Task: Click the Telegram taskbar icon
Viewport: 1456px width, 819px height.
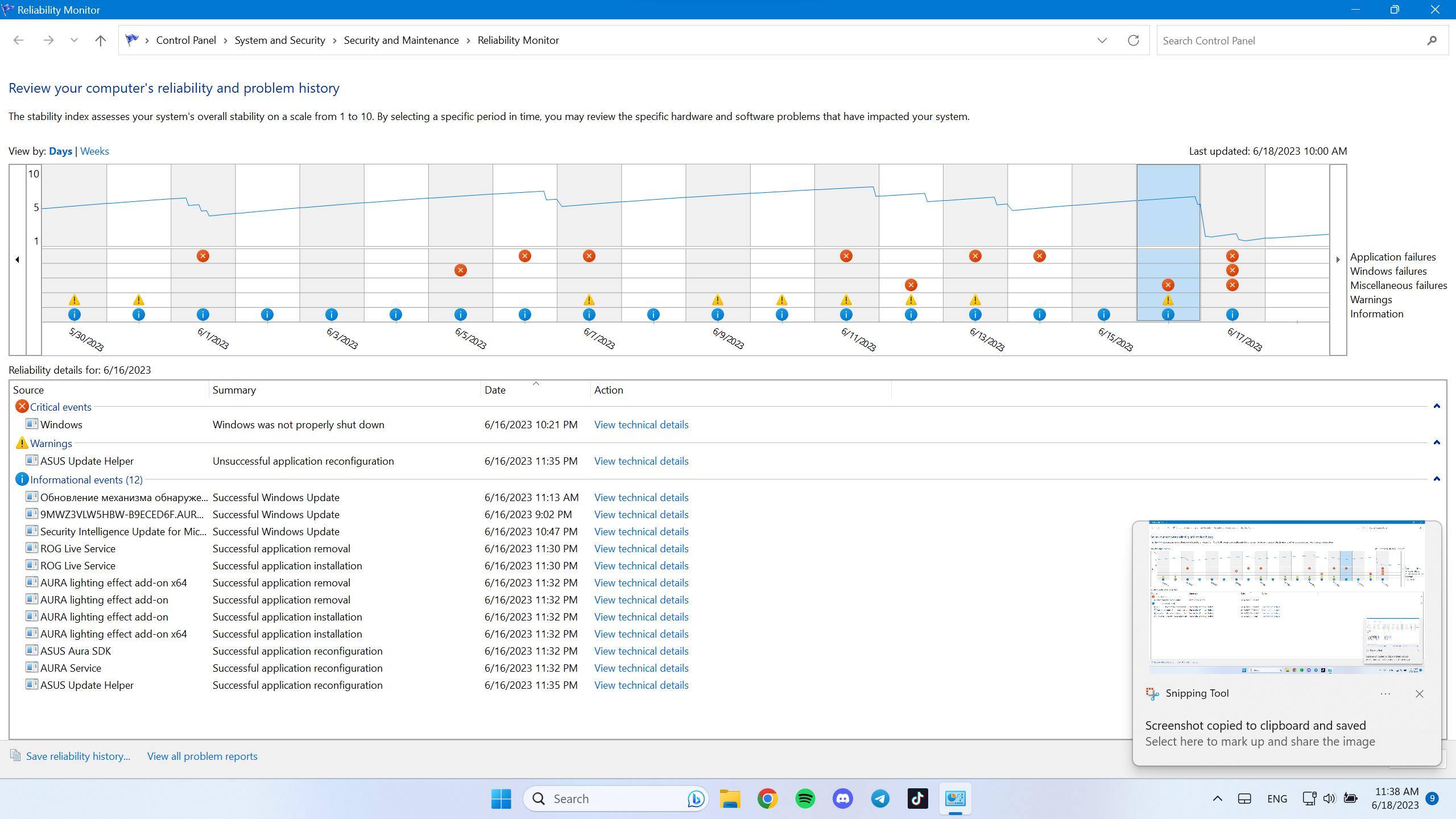Action: [x=880, y=799]
